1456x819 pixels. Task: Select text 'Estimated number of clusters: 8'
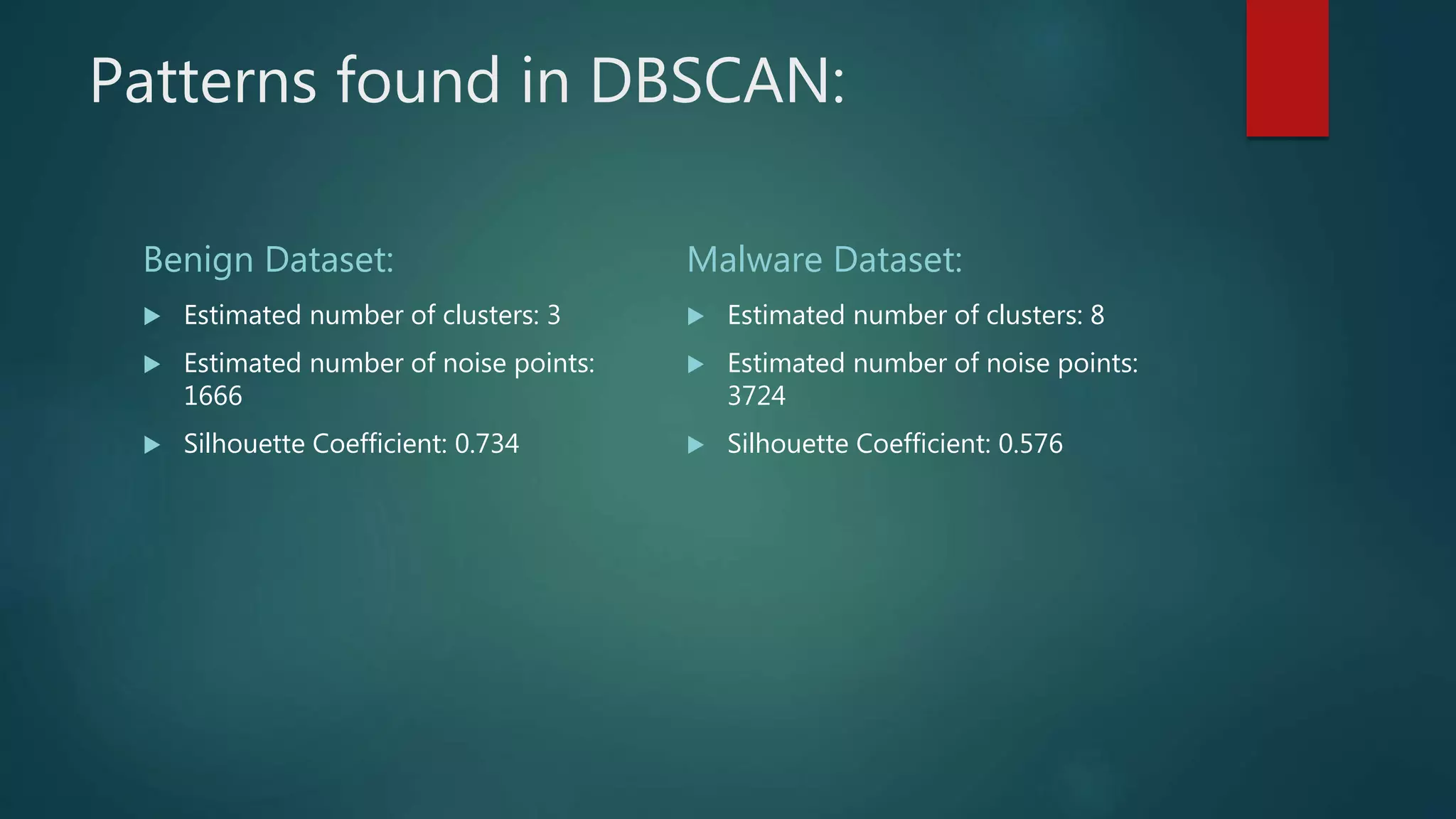pos(916,315)
